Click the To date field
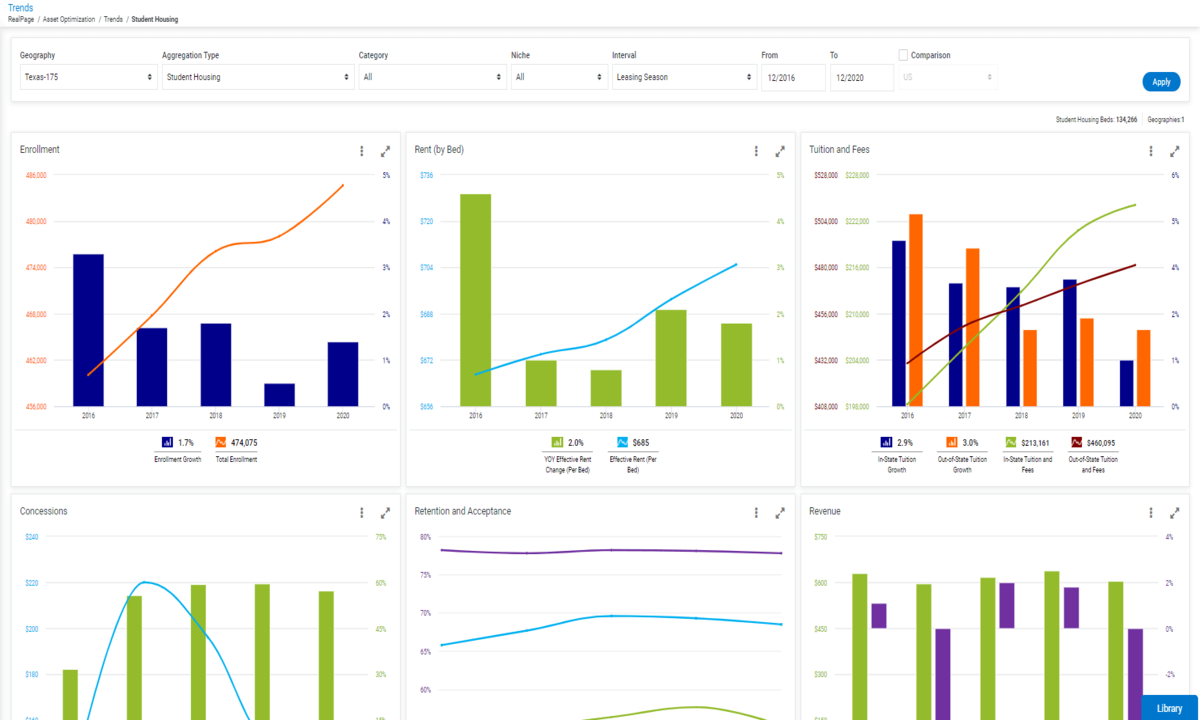 tap(862, 77)
